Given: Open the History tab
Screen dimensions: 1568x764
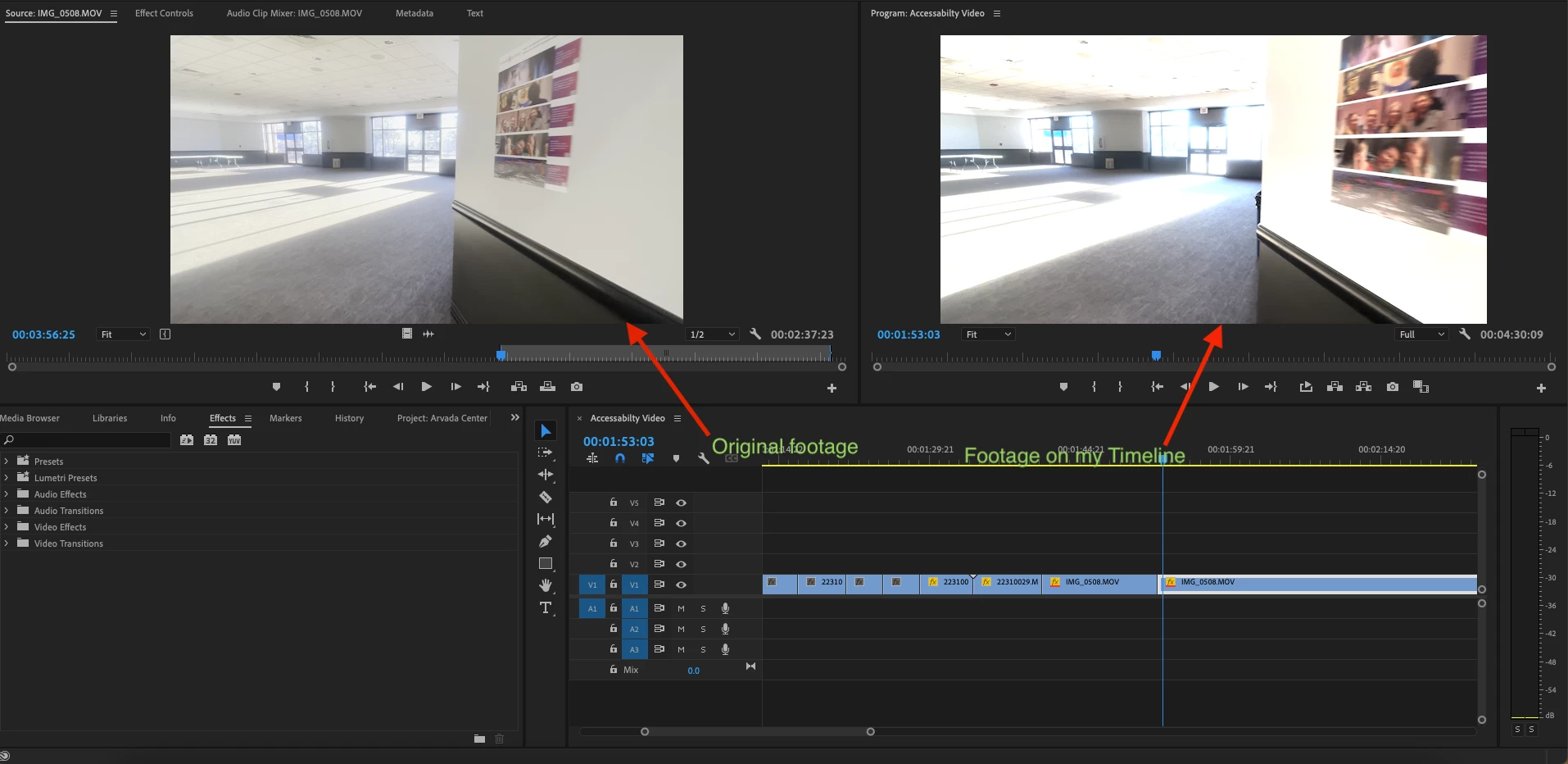Looking at the screenshot, I should [x=349, y=418].
